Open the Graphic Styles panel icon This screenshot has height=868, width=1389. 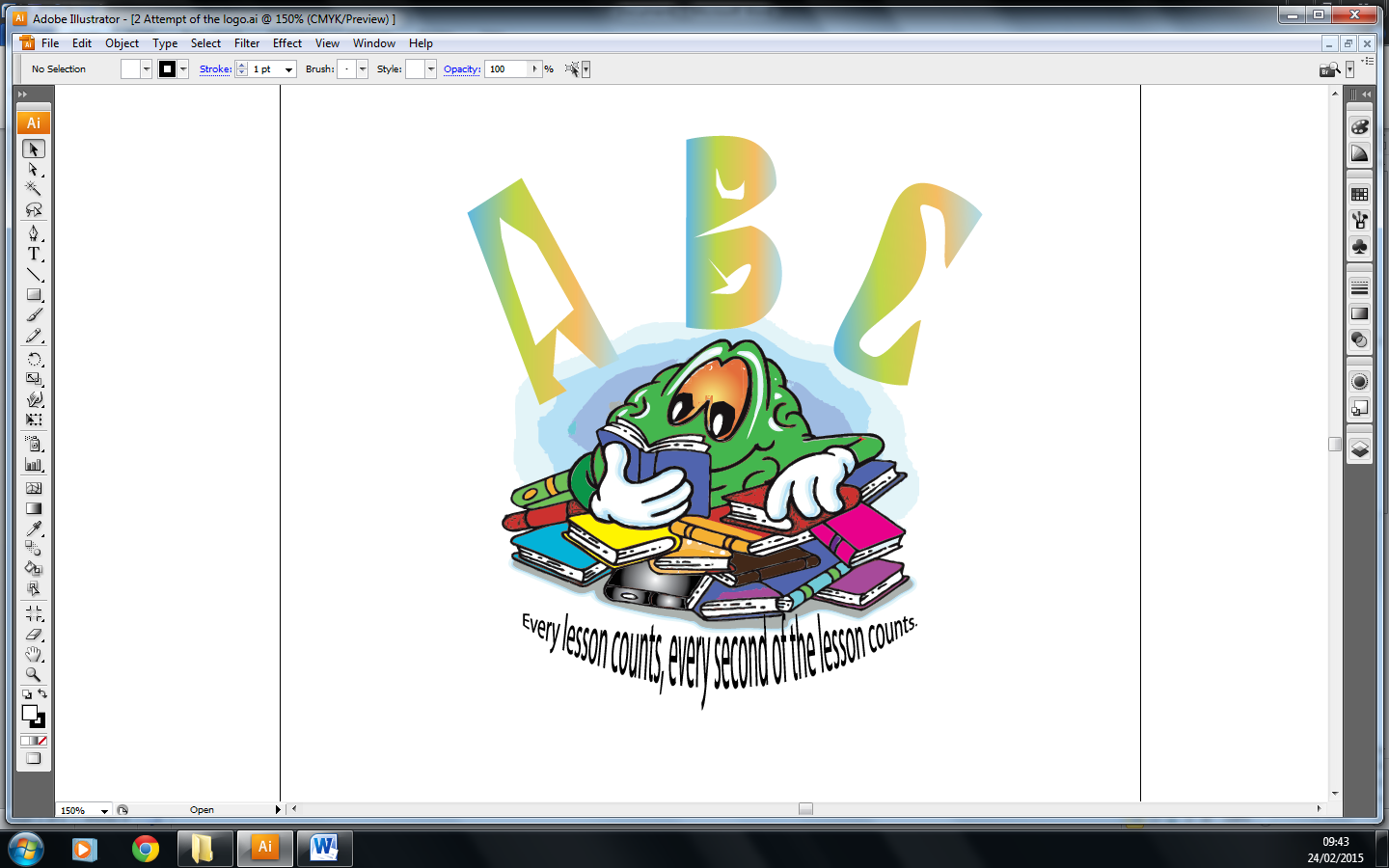pyautogui.click(x=1360, y=409)
